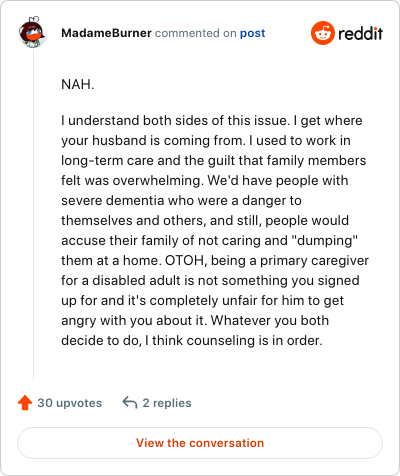Upvote using the orange arrow icon
400x476 pixels.
(x=25, y=402)
